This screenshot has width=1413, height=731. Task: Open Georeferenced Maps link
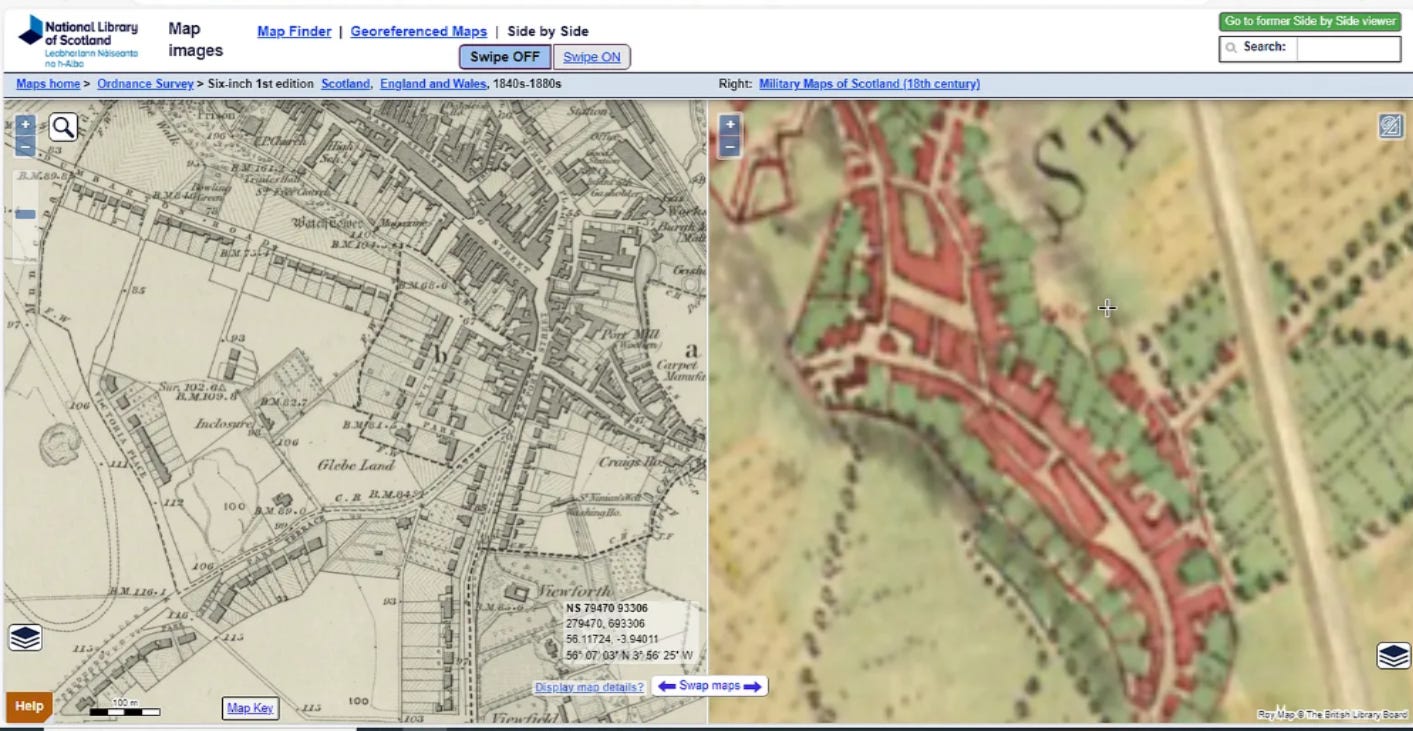pyautogui.click(x=419, y=31)
